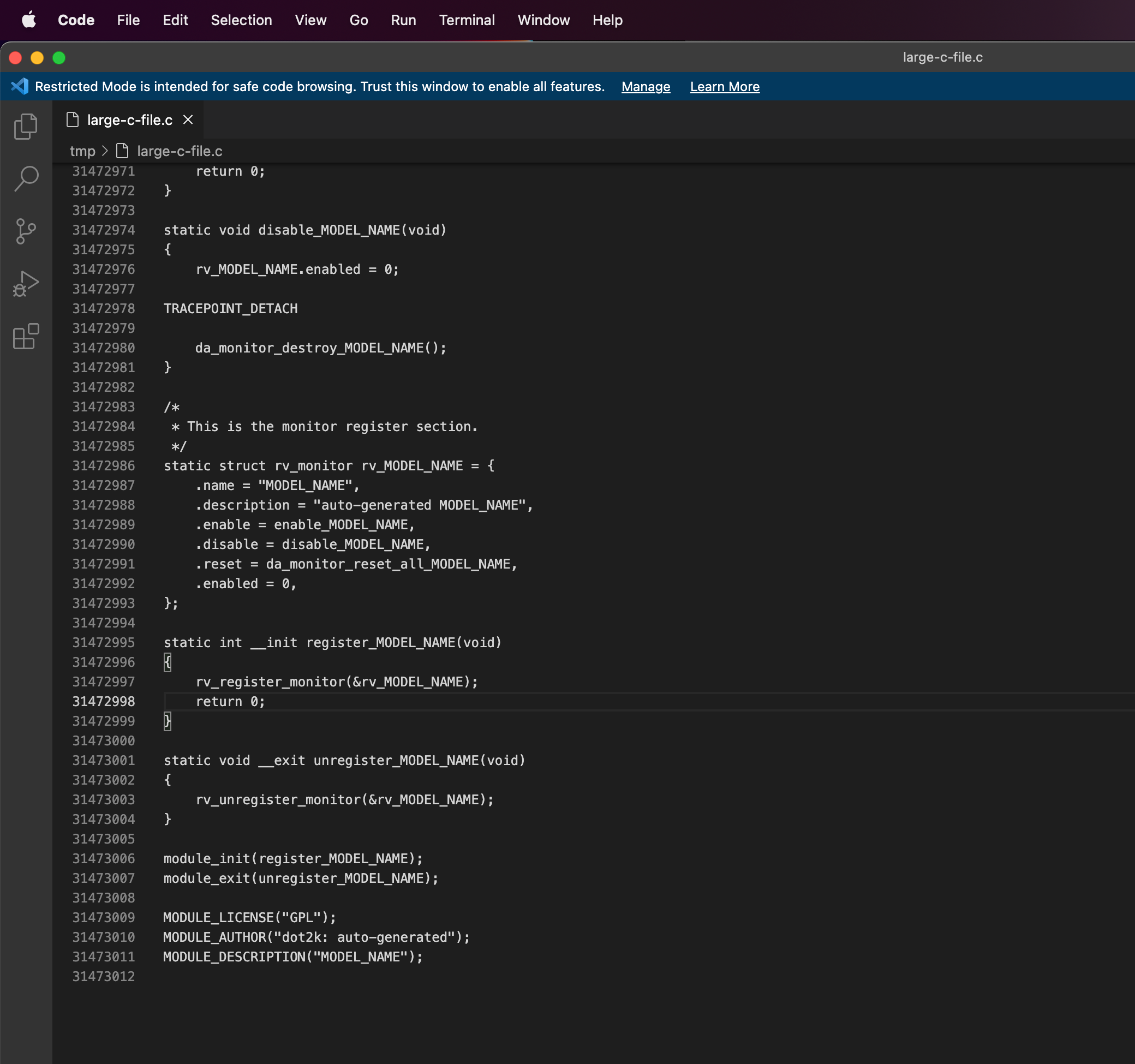
Task: Close the large-c-file.c tab
Action: point(188,119)
